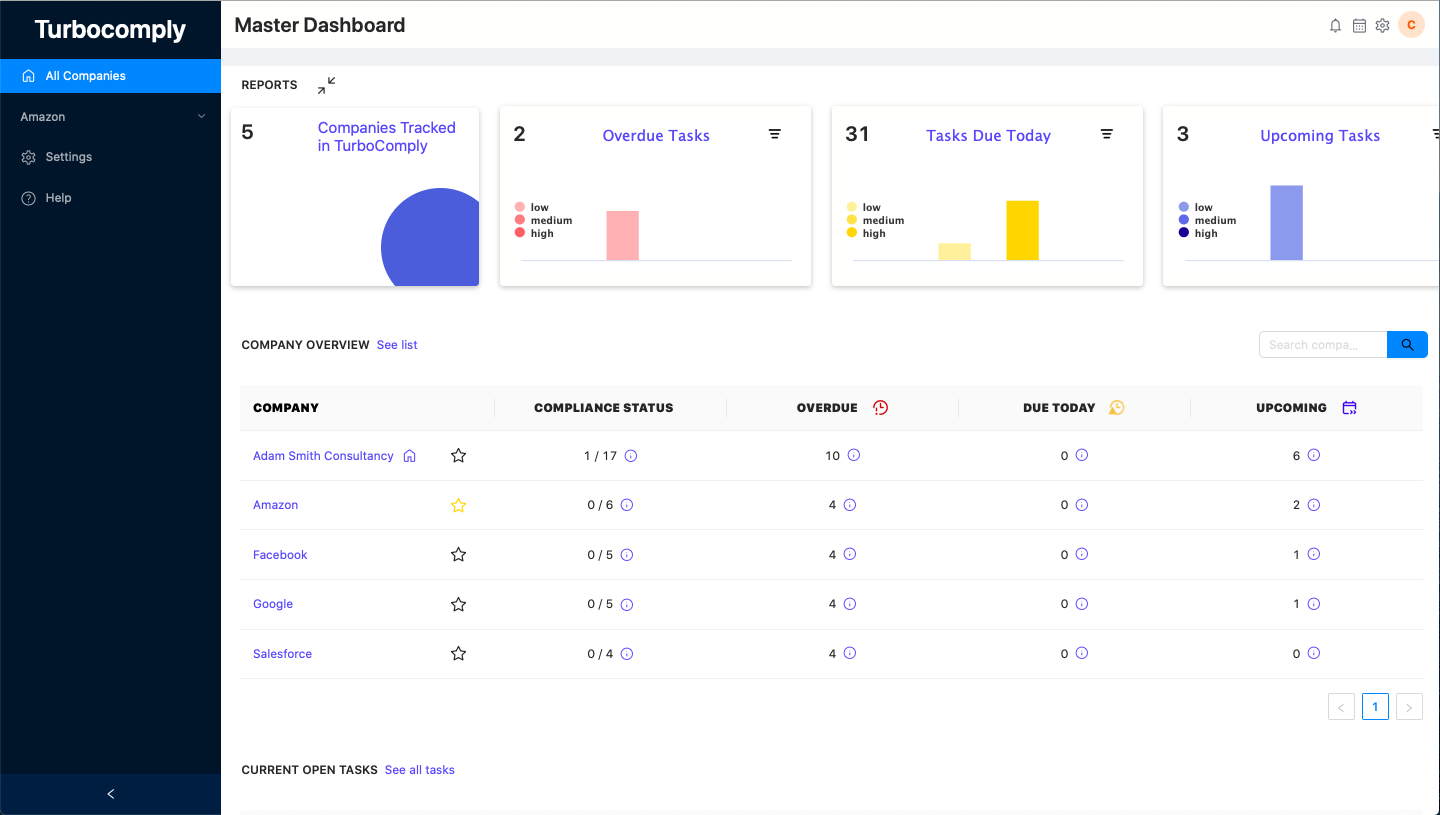
Task: Click the pink bar in Overdue Tasks chart
Action: tap(622, 236)
